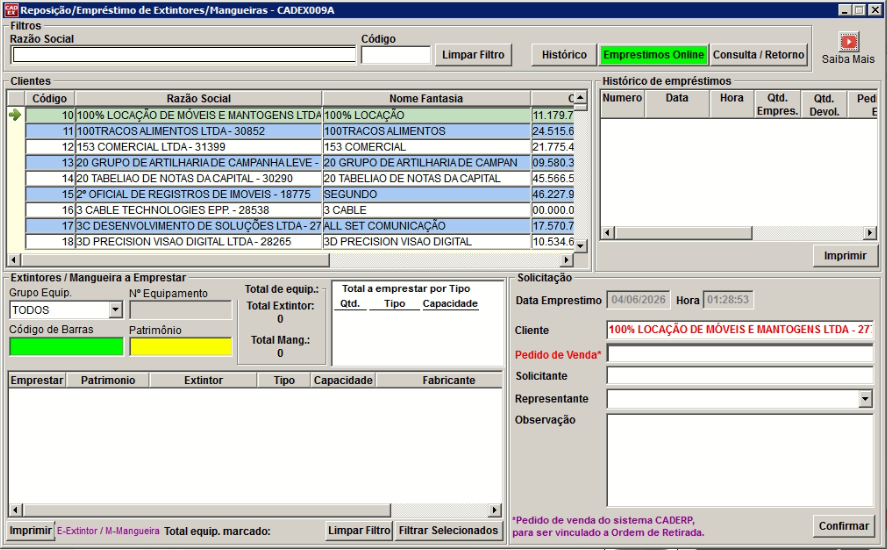Click the Fabricante column header
887x550 pixels.
point(440,380)
